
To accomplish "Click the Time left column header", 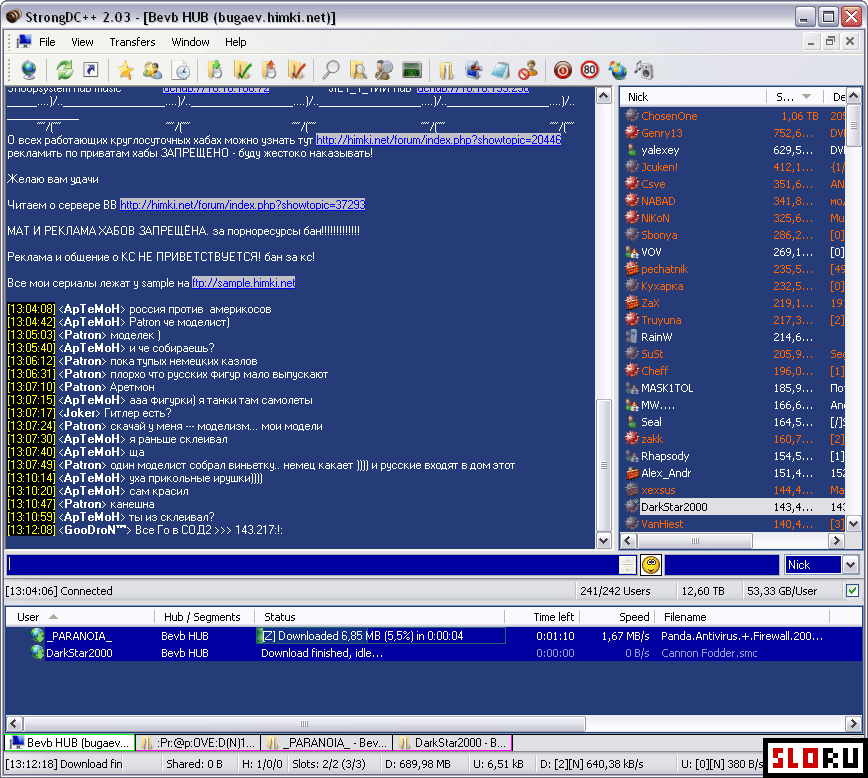I will (x=542, y=617).
